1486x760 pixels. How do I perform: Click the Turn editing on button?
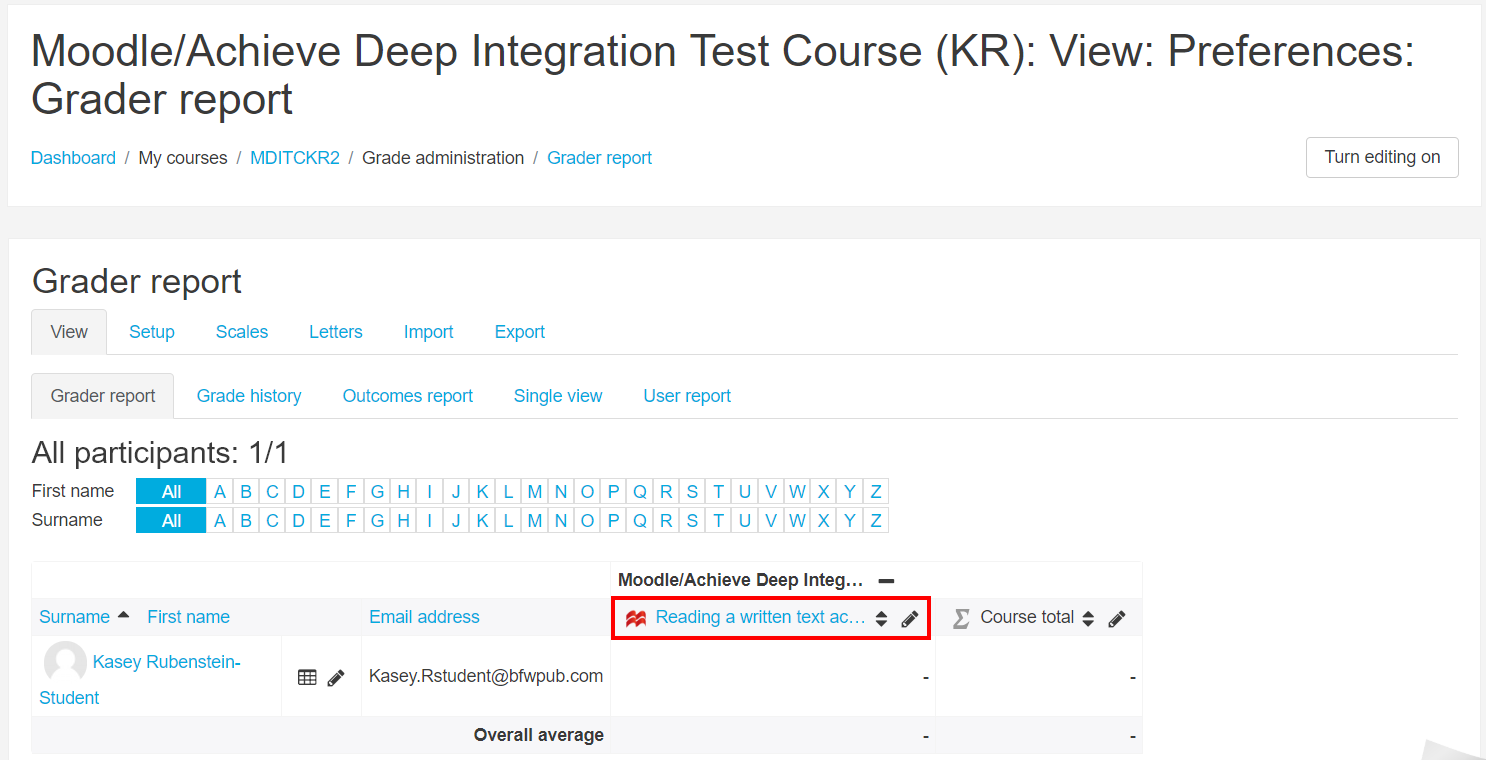[x=1382, y=157]
